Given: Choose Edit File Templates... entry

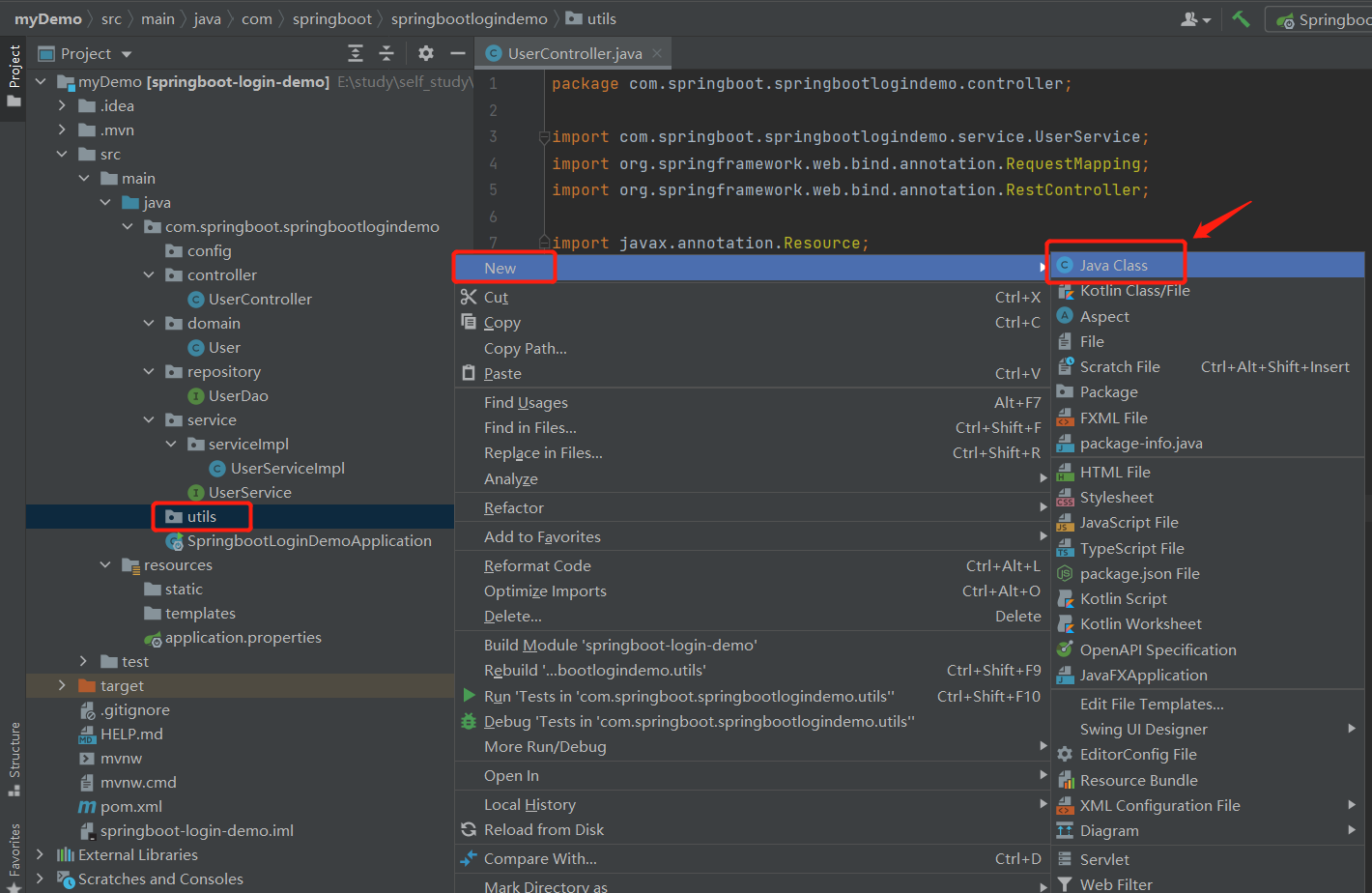Looking at the screenshot, I should pos(1208,704).
